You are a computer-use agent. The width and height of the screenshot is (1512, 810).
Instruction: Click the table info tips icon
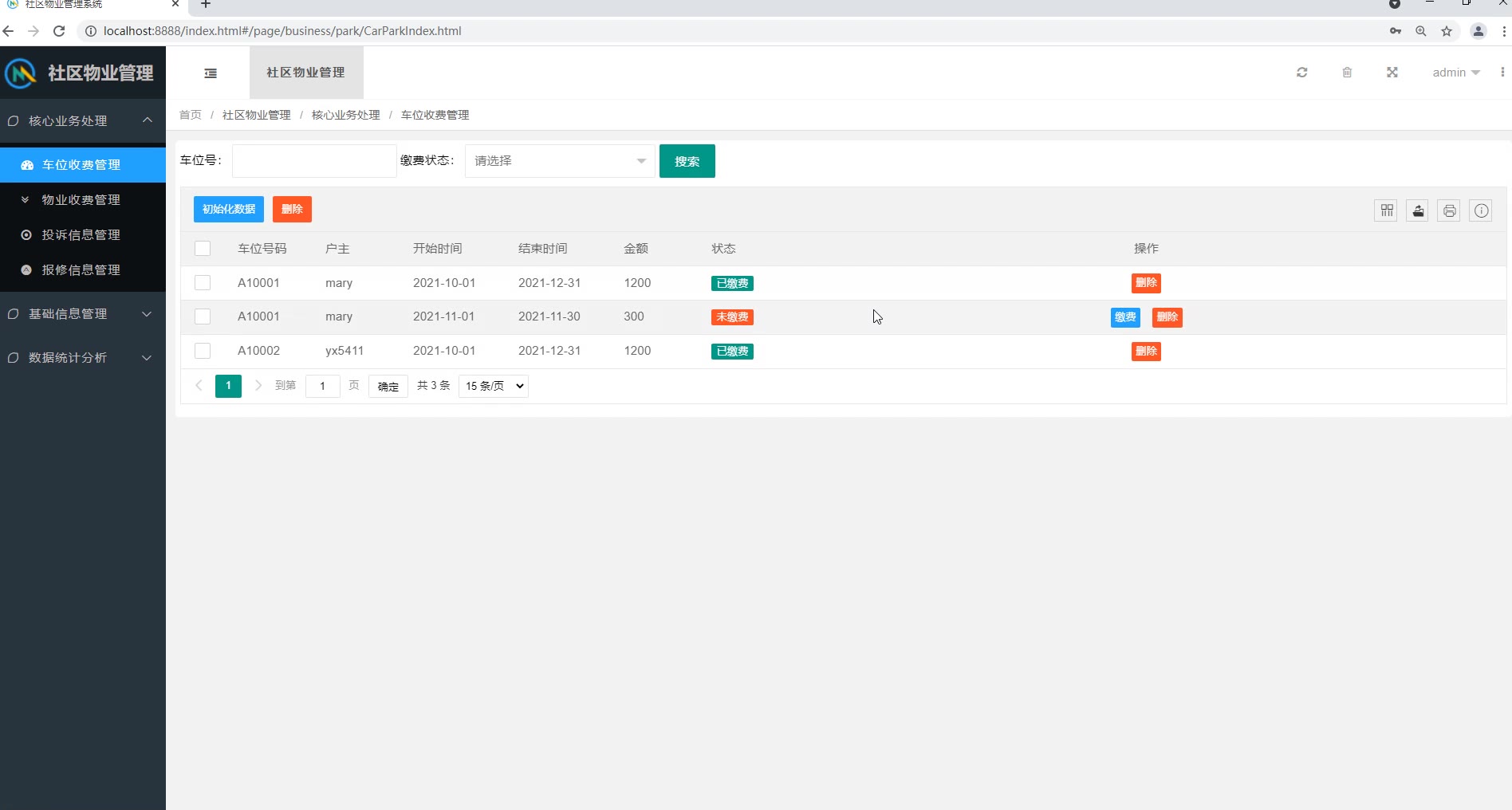click(1480, 210)
